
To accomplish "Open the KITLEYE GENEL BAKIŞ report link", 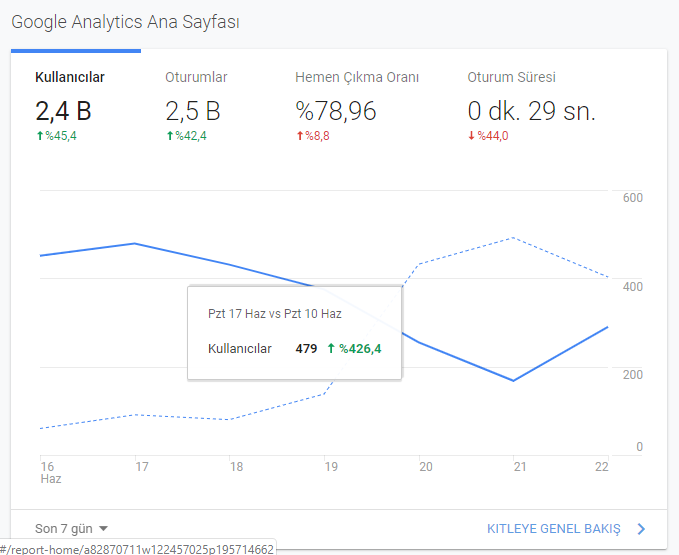I will [553, 529].
